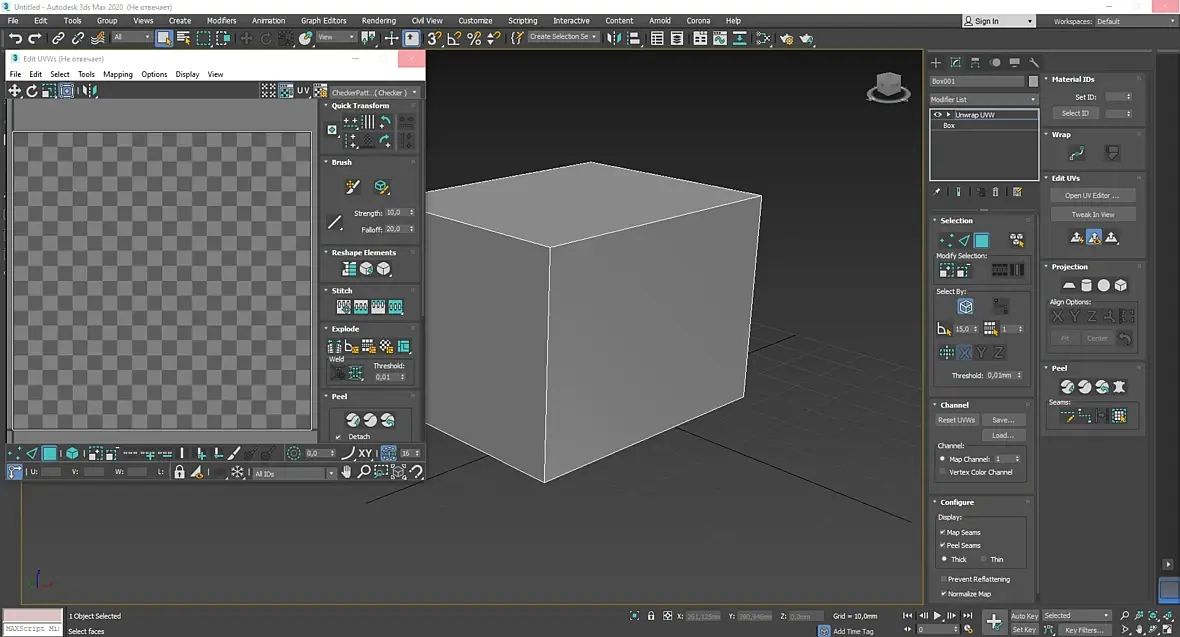The image size is (1180, 637).
Task: Click the Undo arrow in main toolbar
Action: [15, 38]
